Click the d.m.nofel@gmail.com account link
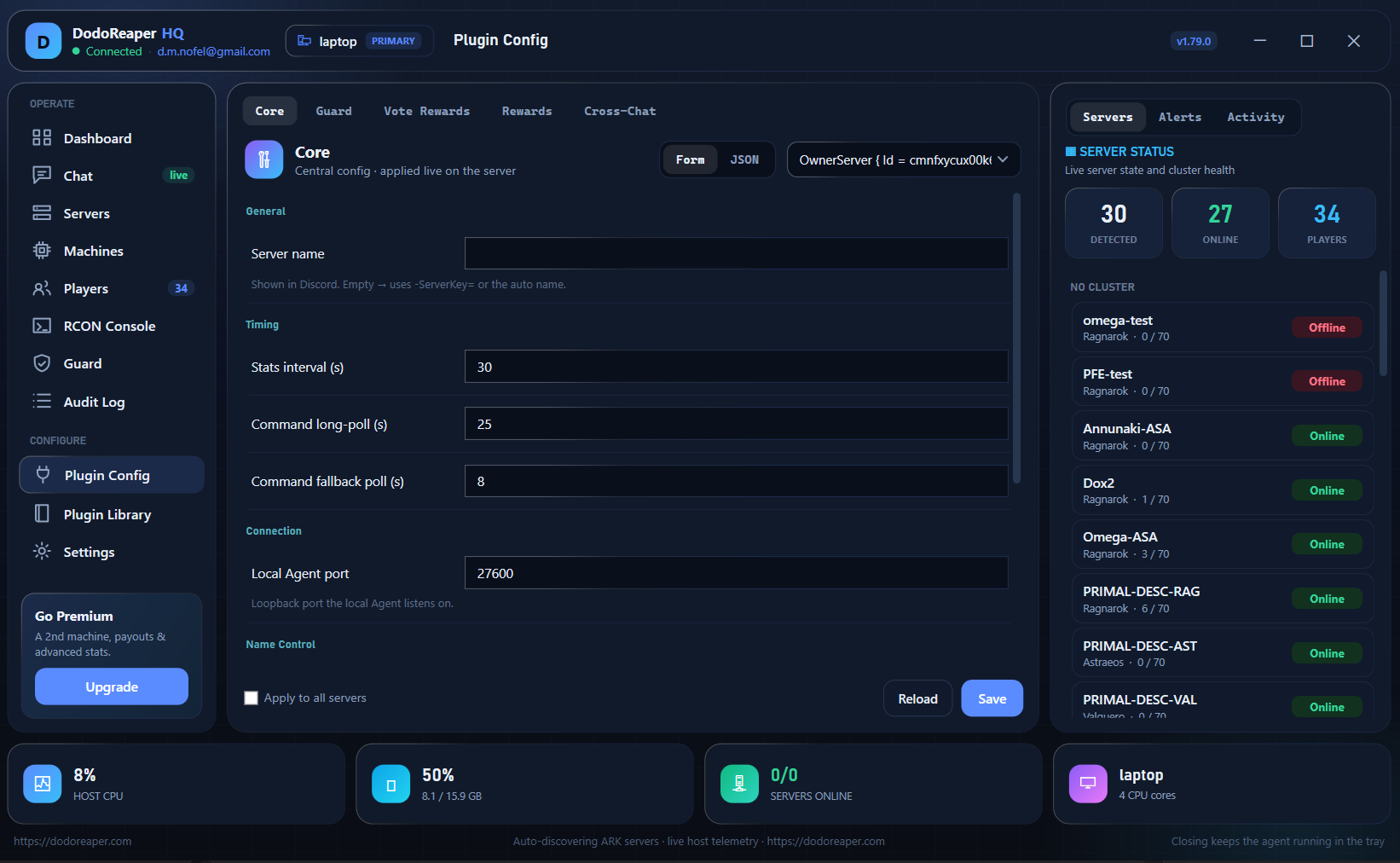Viewport: 1400px width, 863px height. (213, 51)
